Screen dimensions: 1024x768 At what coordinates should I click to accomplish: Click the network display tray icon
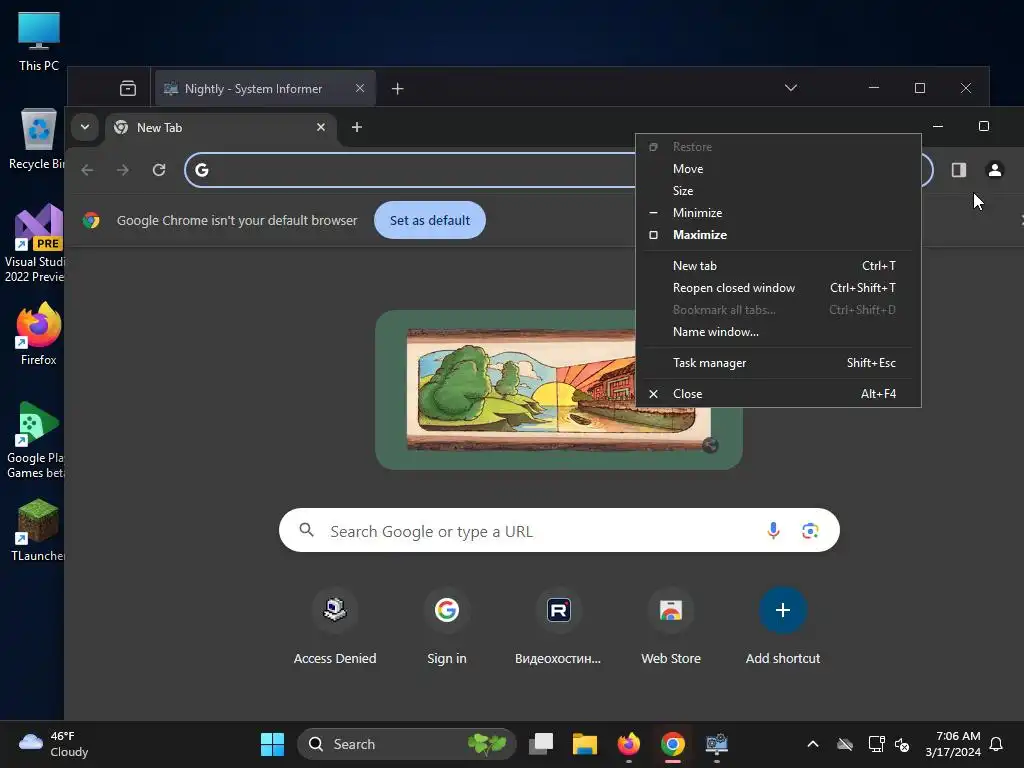[876, 744]
